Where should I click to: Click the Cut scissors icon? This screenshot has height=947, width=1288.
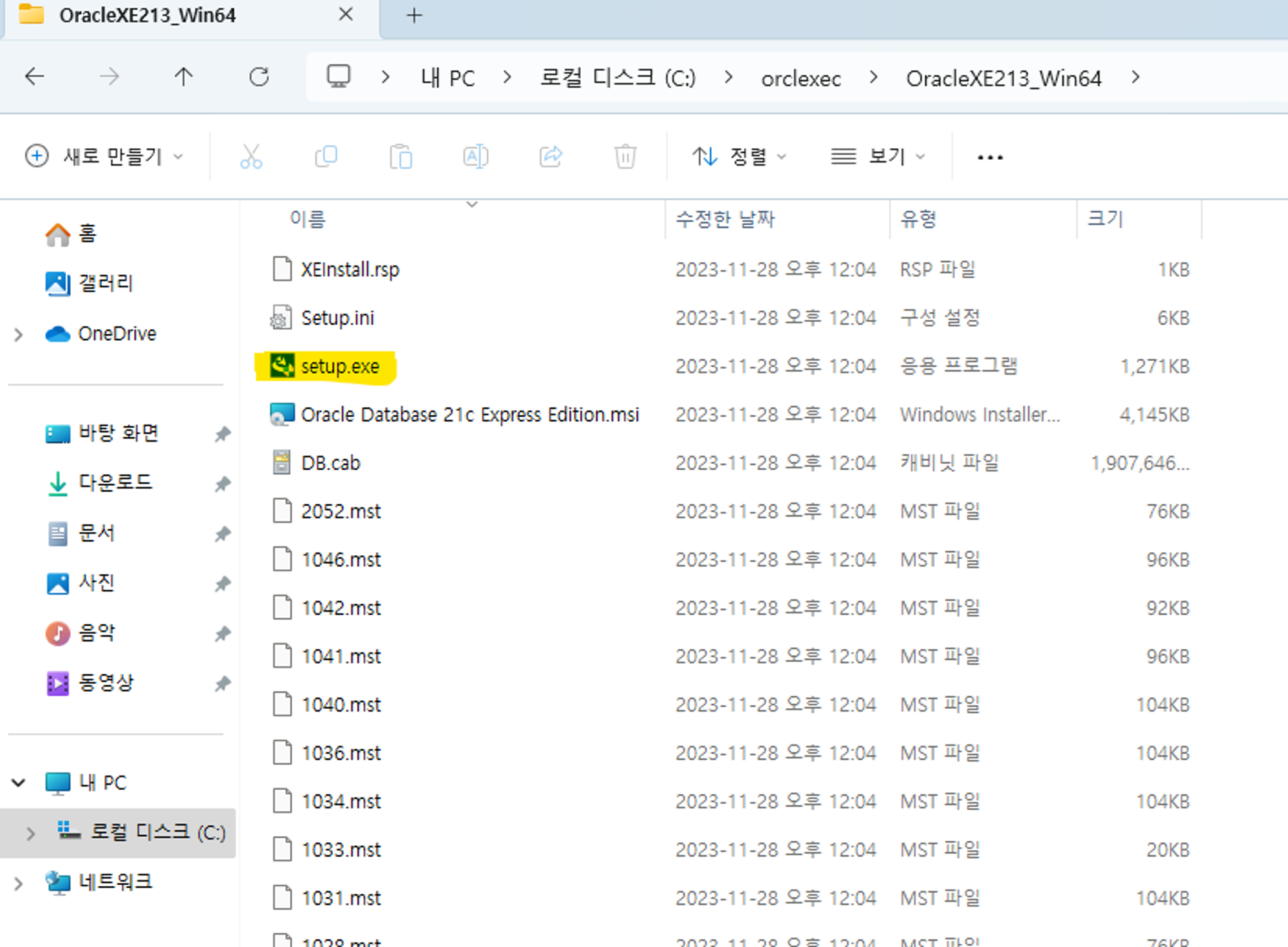(251, 157)
